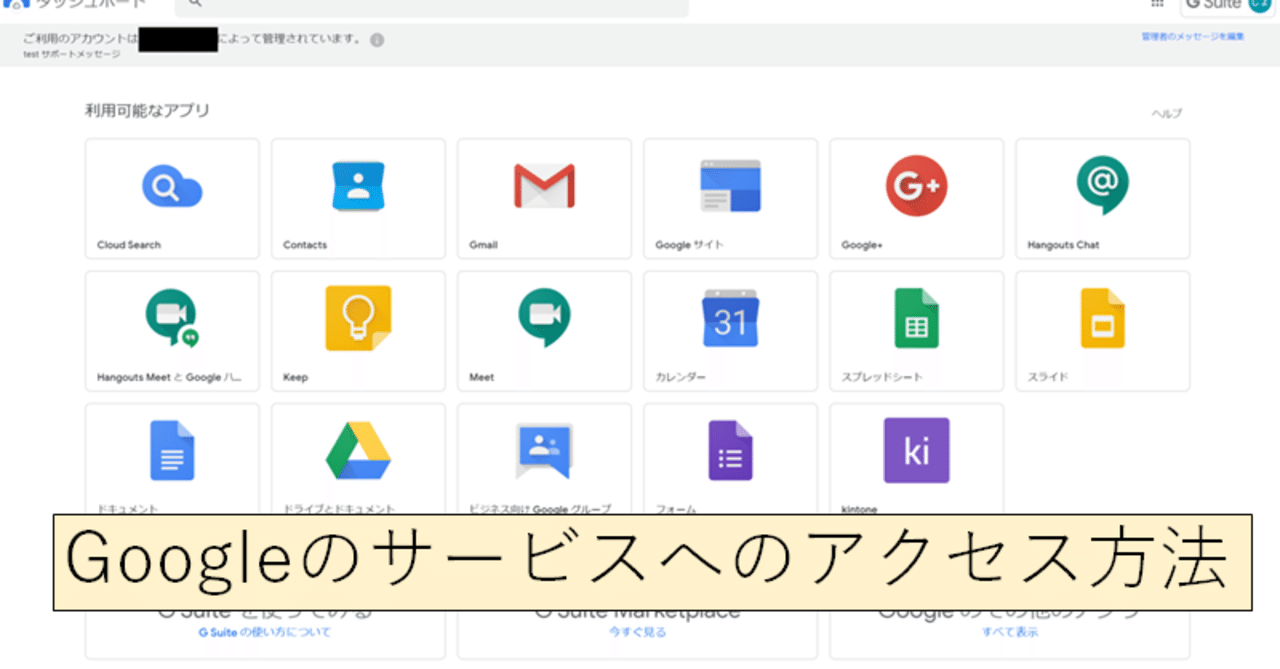Screen dimensions: 1280x669
Task: Click the 管理者のメッセージを編集 link
Action: click(x=1192, y=37)
